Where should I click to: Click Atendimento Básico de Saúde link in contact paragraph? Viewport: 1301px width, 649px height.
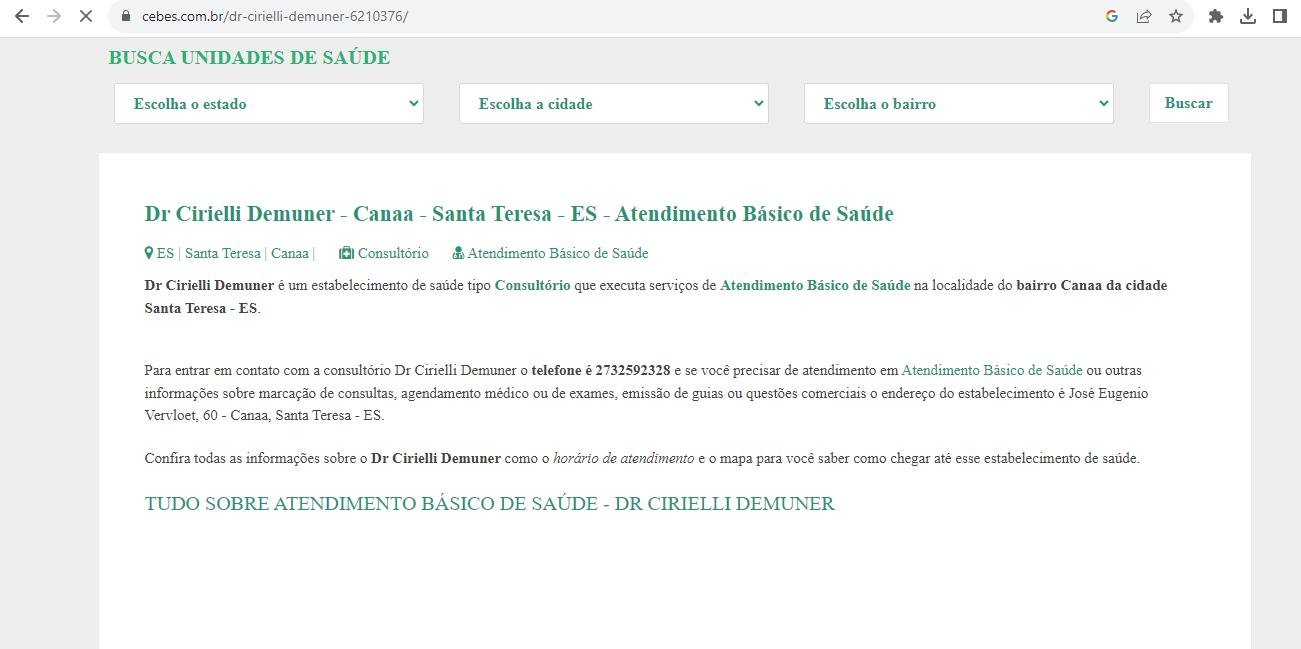pyautogui.click(x=992, y=370)
